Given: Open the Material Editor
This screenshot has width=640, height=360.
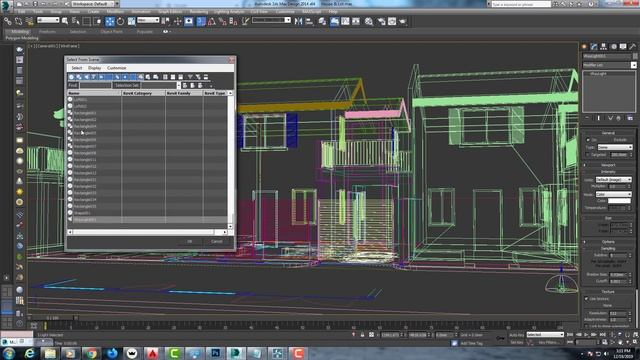Looking at the screenshot, I should point(369,21).
